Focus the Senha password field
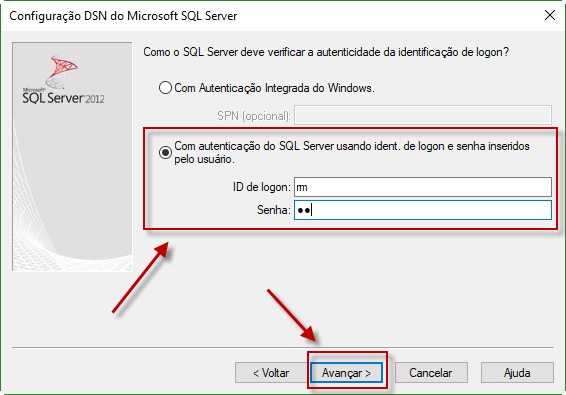 (x=423, y=210)
